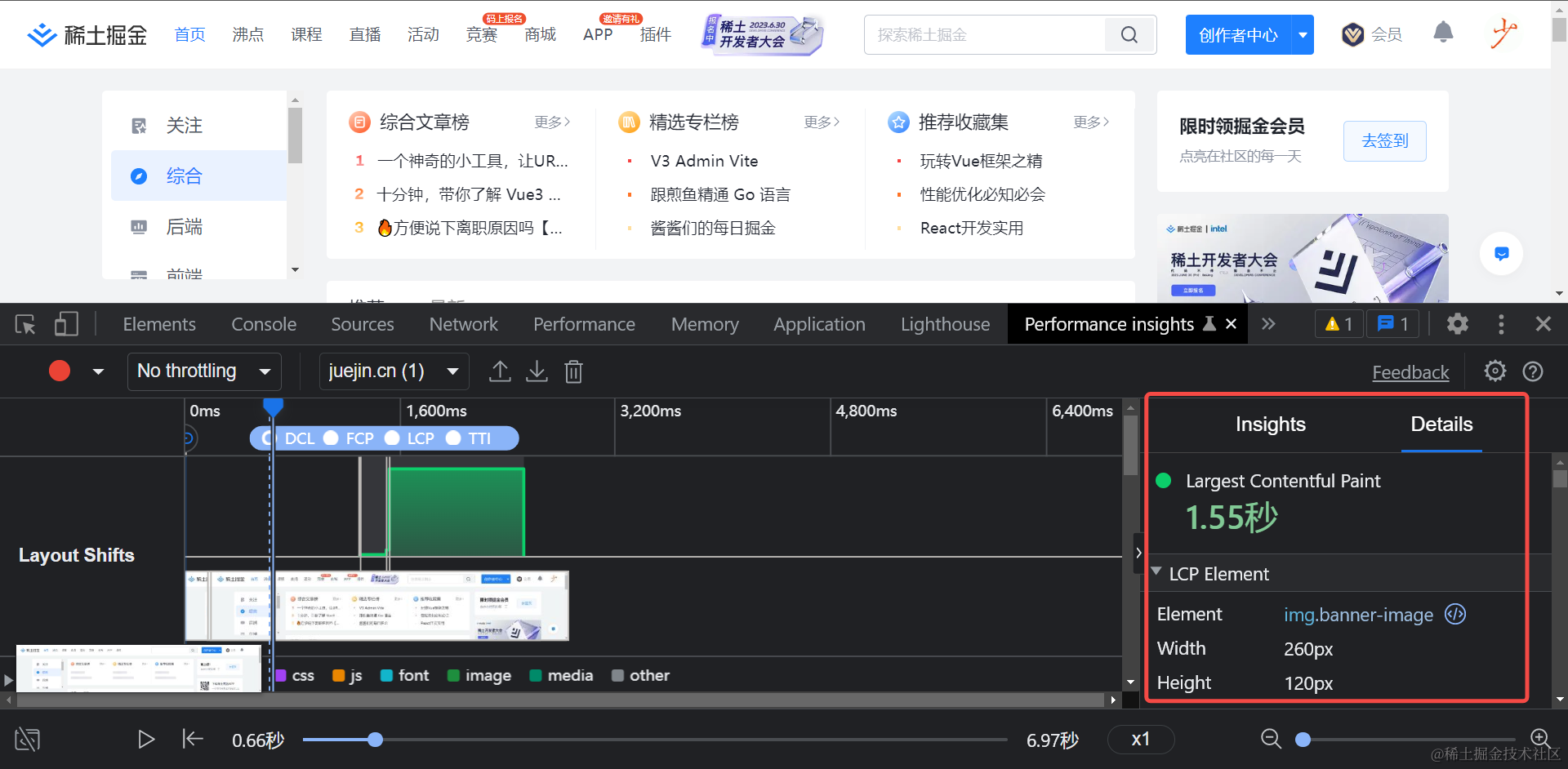Image resolution: width=1568 pixels, height=769 pixels.
Task: Click the upload profile arrow icon
Action: (x=500, y=371)
